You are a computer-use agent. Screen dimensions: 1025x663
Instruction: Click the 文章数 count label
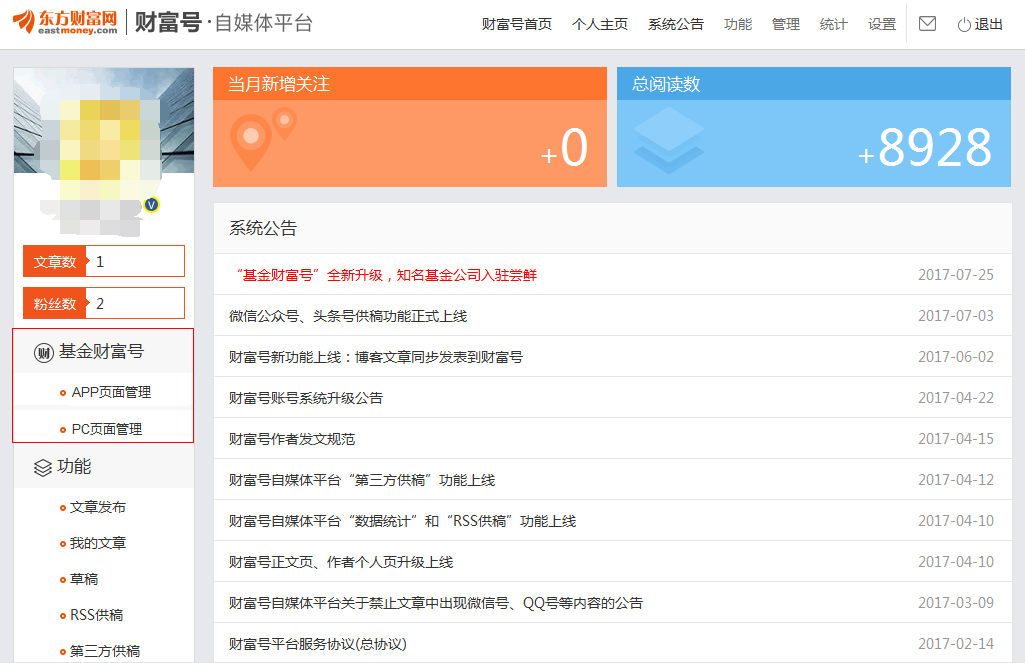tap(55, 262)
